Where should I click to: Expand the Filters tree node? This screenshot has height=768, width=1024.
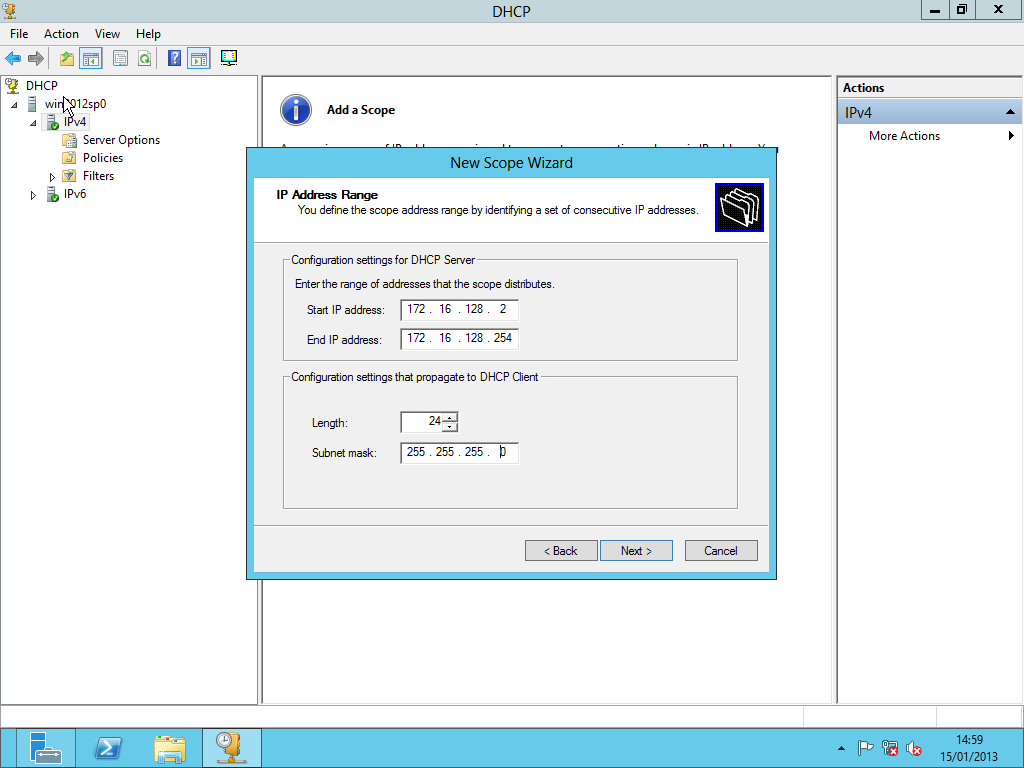[52, 177]
